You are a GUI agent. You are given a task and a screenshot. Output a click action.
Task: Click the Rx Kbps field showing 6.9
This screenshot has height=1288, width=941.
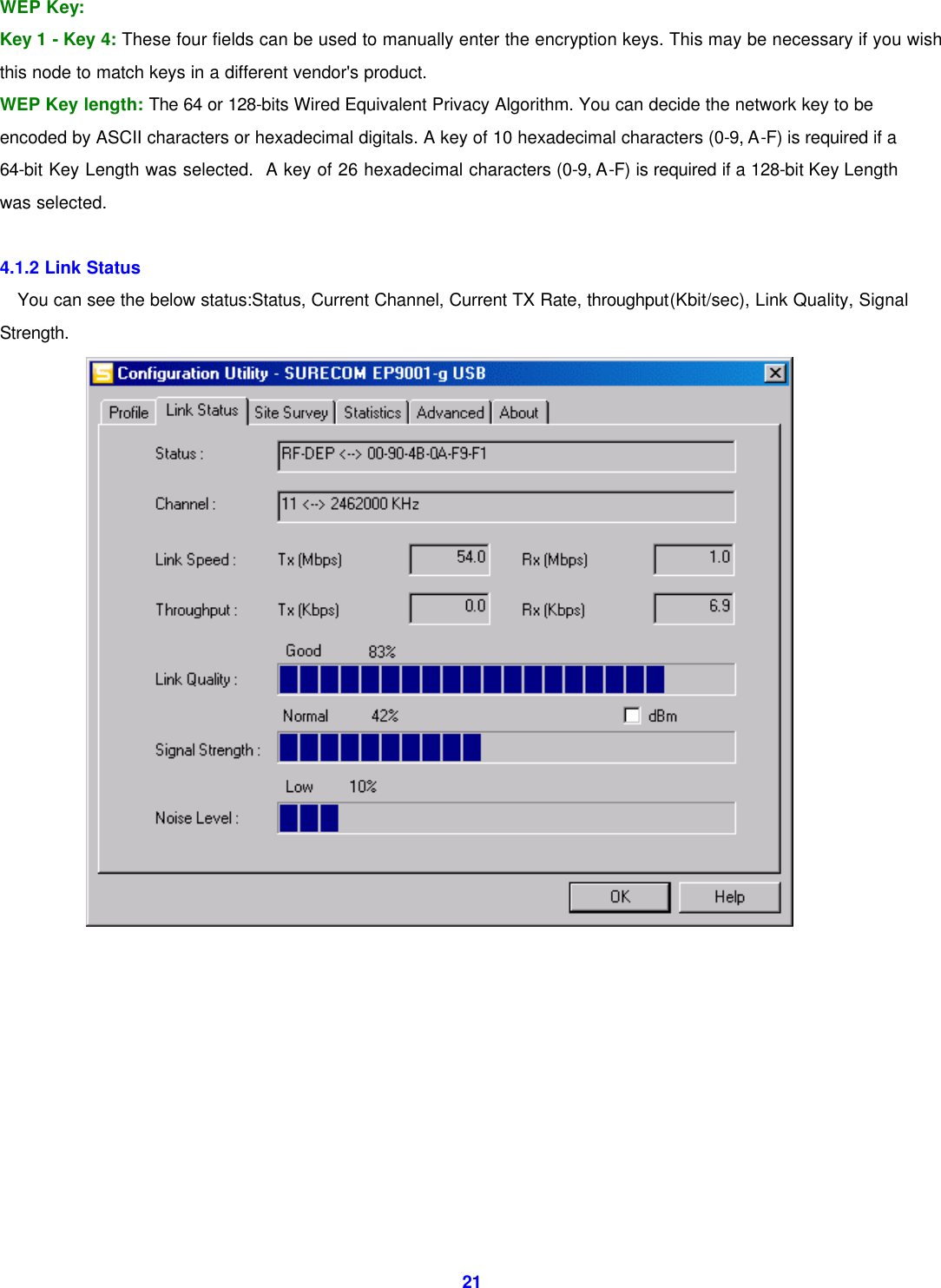[693, 608]
